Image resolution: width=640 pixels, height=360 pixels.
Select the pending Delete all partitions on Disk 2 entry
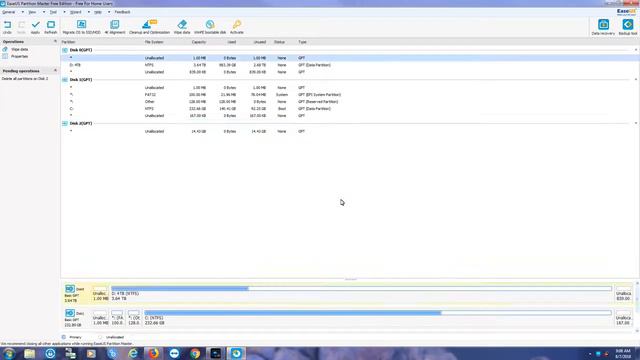[x=25, y=78]
